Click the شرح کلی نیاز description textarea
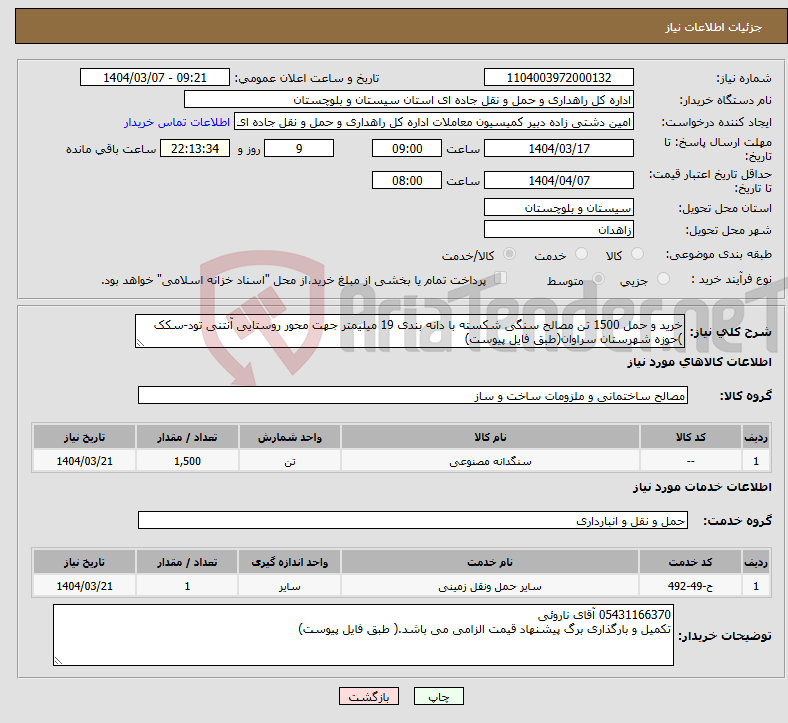The image size is (788, 723). [x=410, y=331]
